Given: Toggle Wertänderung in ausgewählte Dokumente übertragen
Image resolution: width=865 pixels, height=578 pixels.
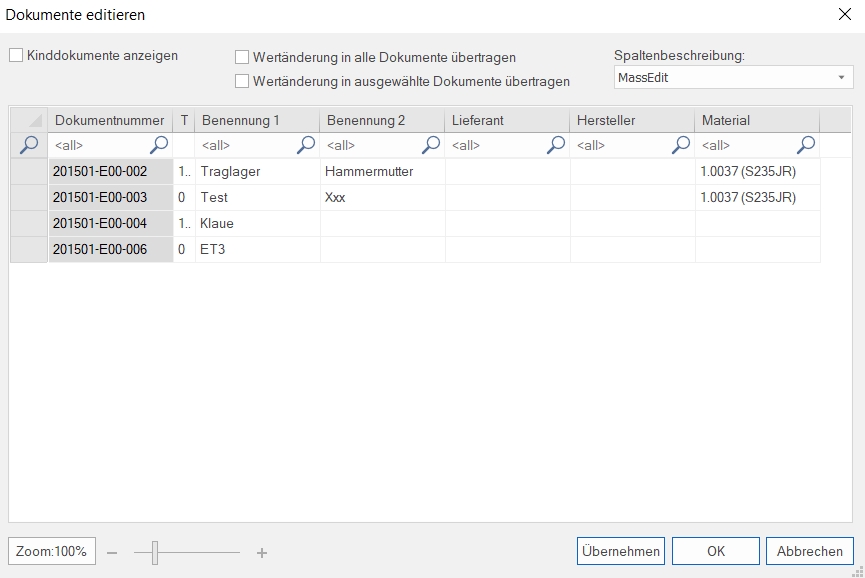Looking at the screenshot, I should tap(242, 81).
